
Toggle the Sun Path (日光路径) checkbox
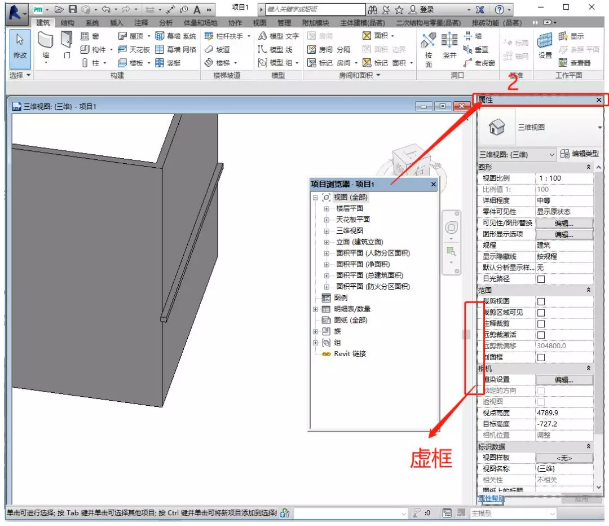541,279
